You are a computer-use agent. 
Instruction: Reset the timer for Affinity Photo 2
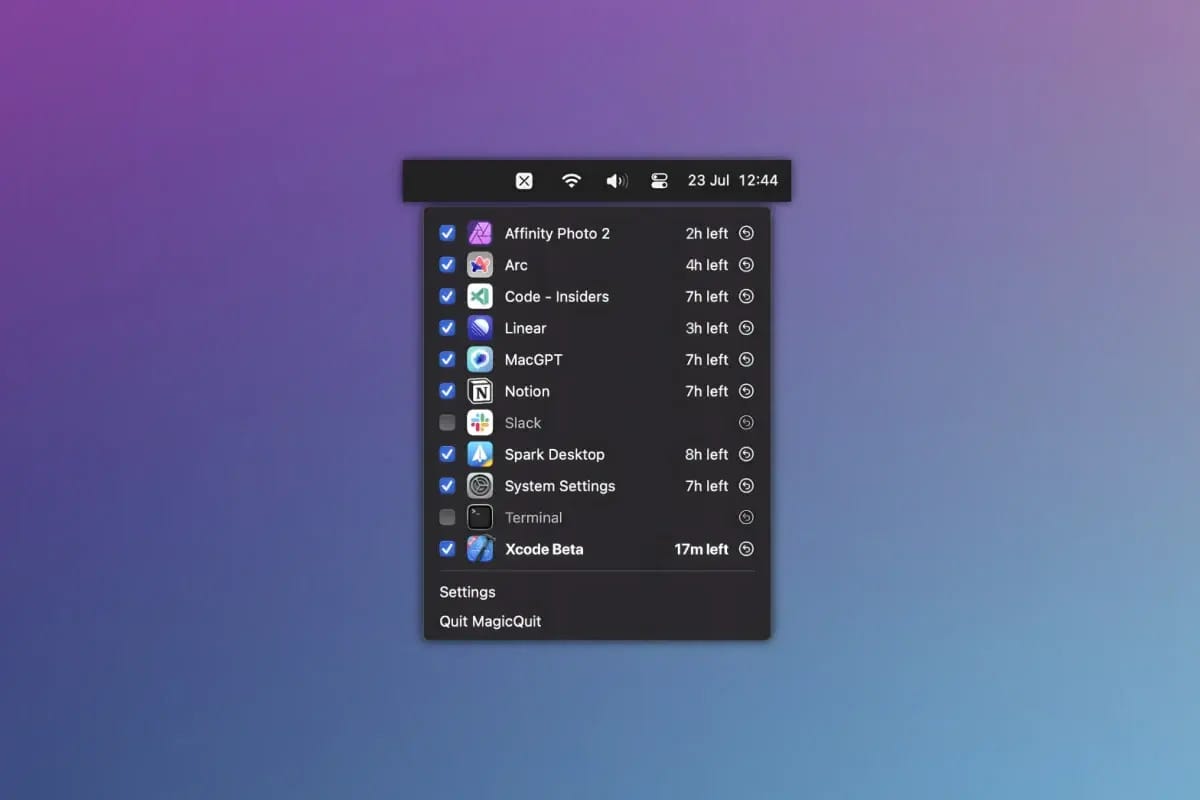click(746, 233)
